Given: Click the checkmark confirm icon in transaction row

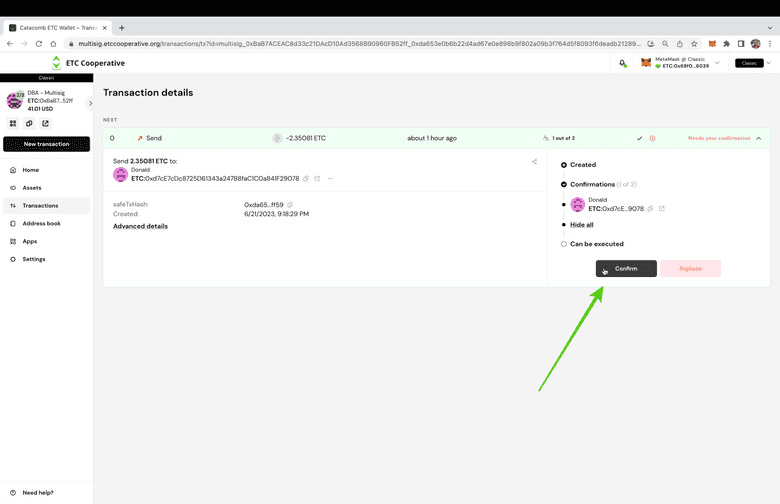Looking at the screenshot, I should coord(640,138).
